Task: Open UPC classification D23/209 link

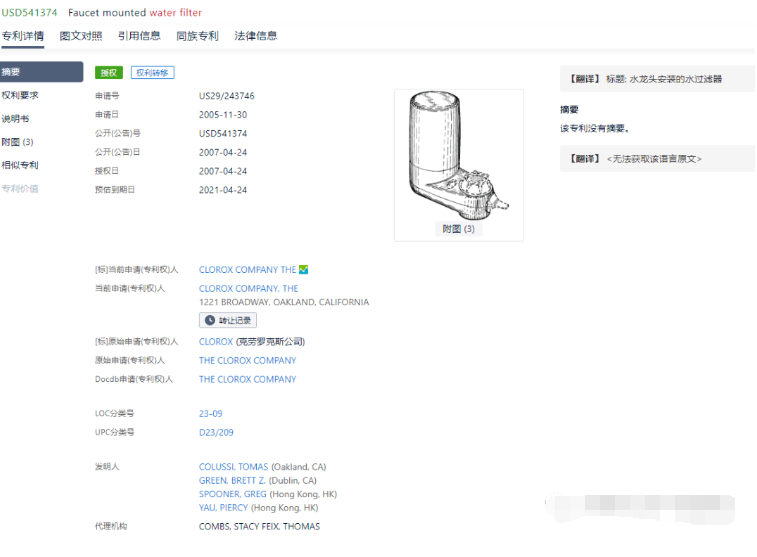Action: pos(216,432)
